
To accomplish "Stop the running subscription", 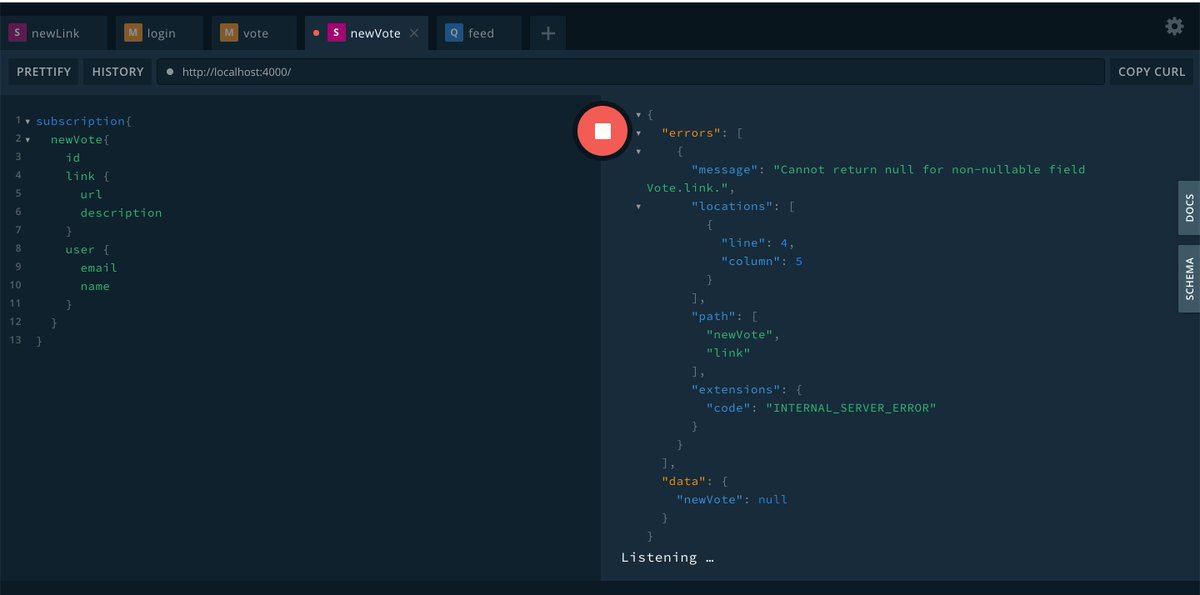I will (x=602, y=131).
